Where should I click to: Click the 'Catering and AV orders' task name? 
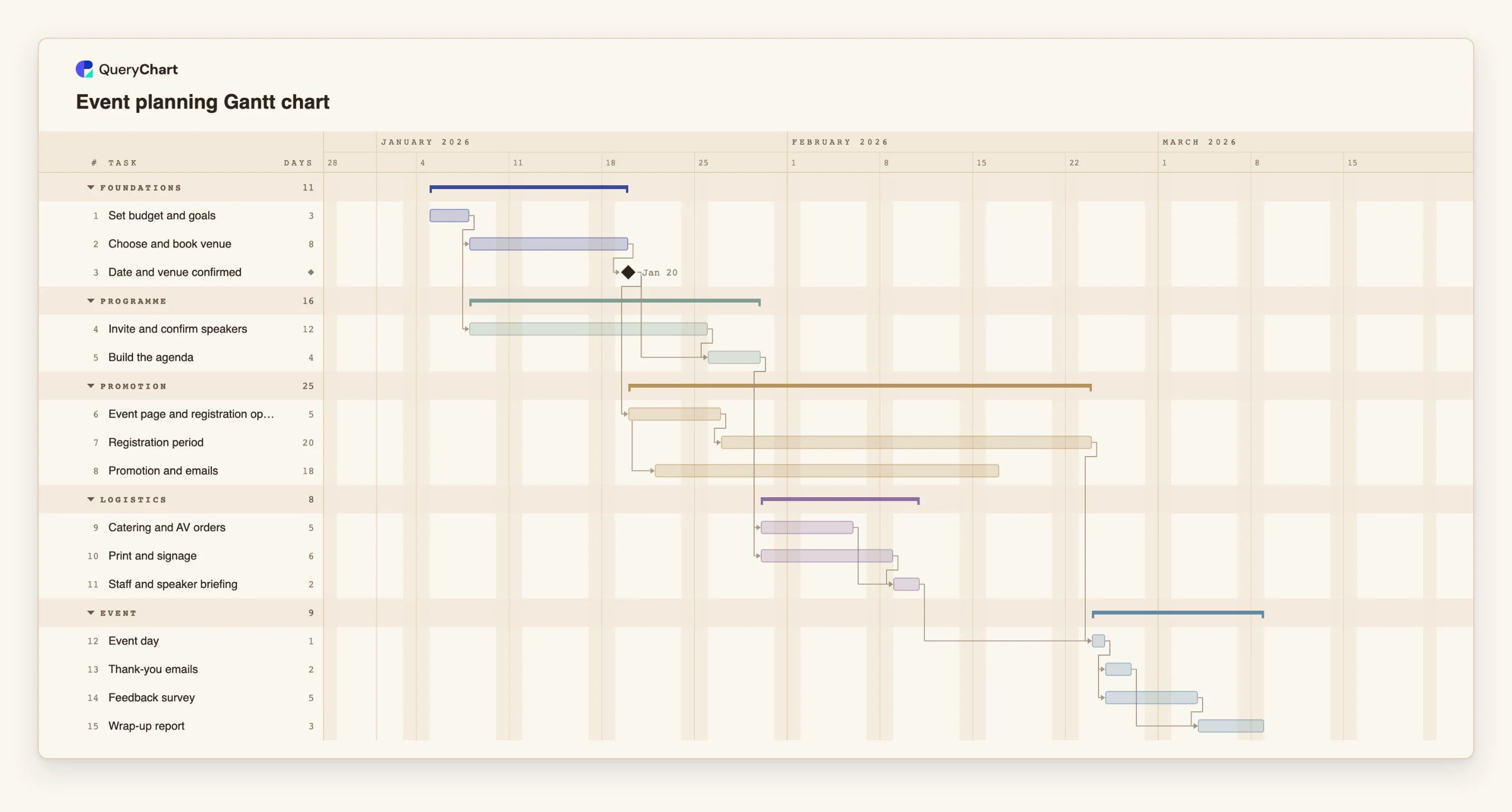coord(167,527)
